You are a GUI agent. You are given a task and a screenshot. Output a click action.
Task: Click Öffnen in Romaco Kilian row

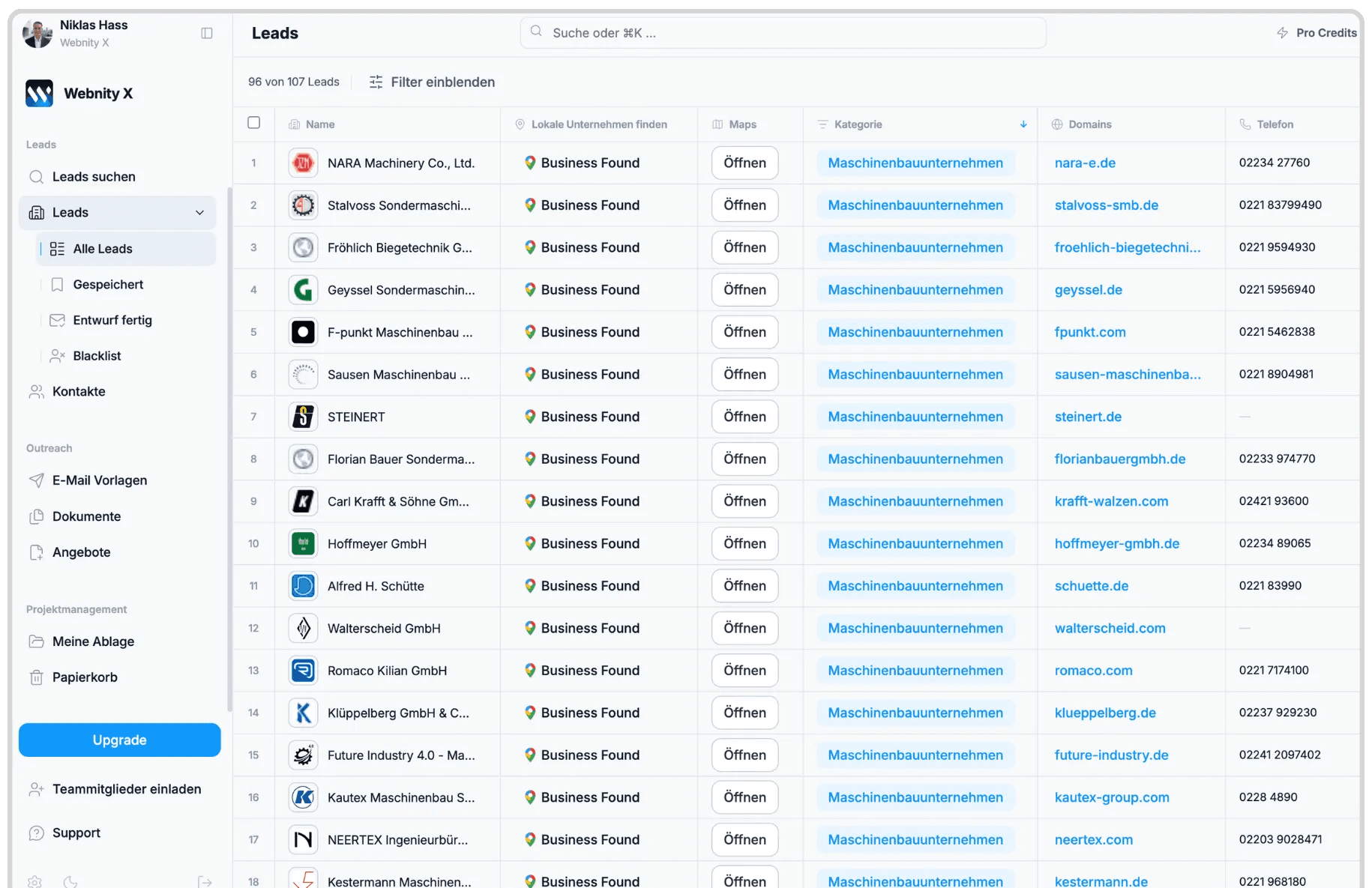pyautogui.click(x=745, y=671)
